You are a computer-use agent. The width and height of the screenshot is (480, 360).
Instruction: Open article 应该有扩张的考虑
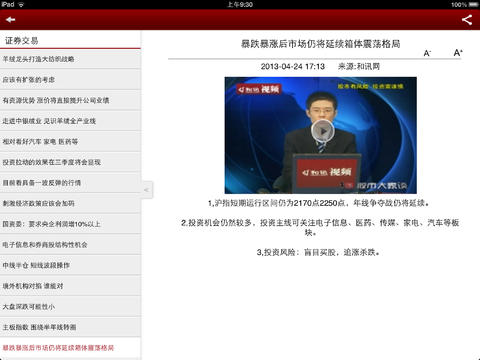70,80
